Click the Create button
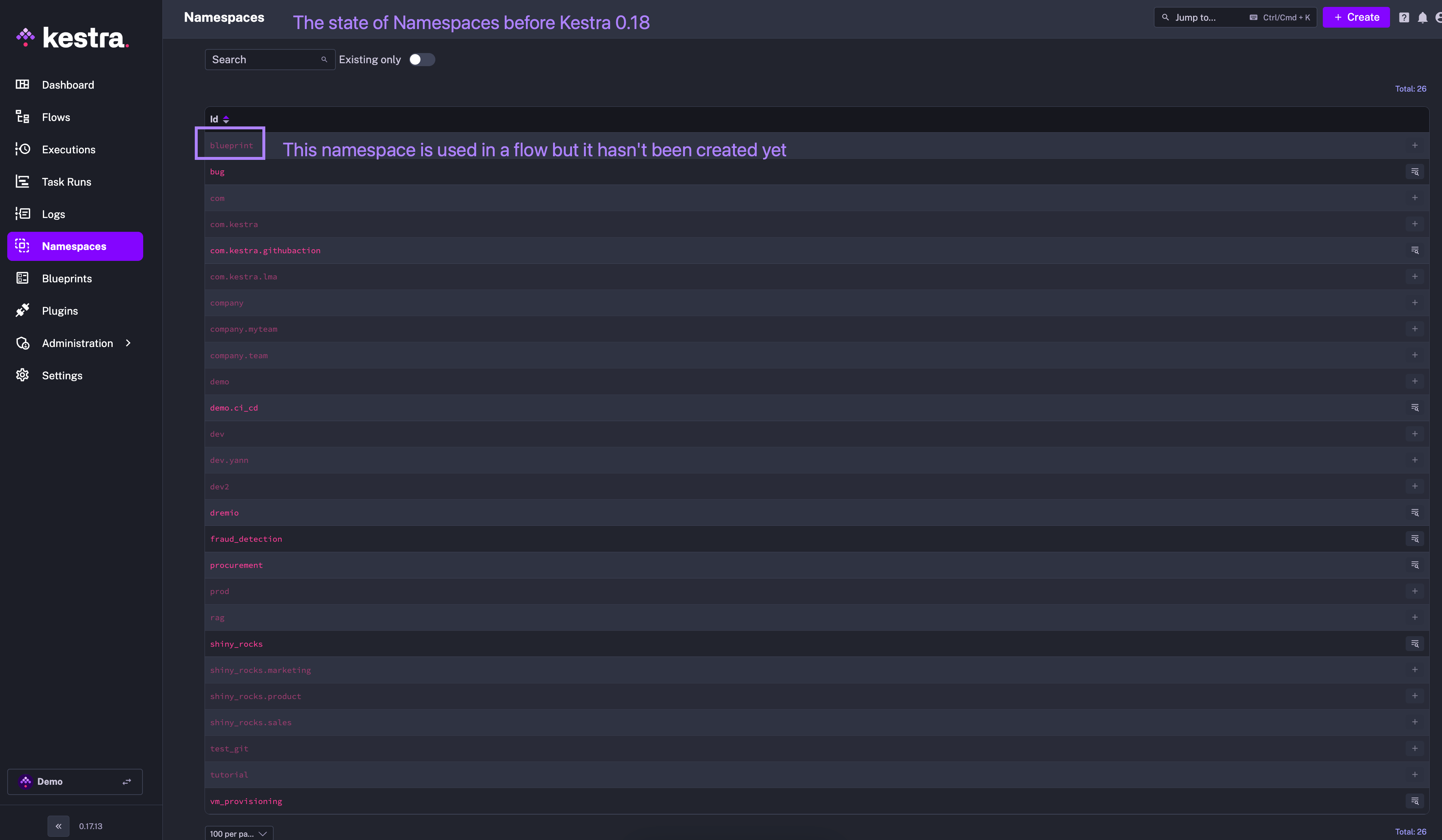1442x840 pixels. click(x=1356, y=17)
